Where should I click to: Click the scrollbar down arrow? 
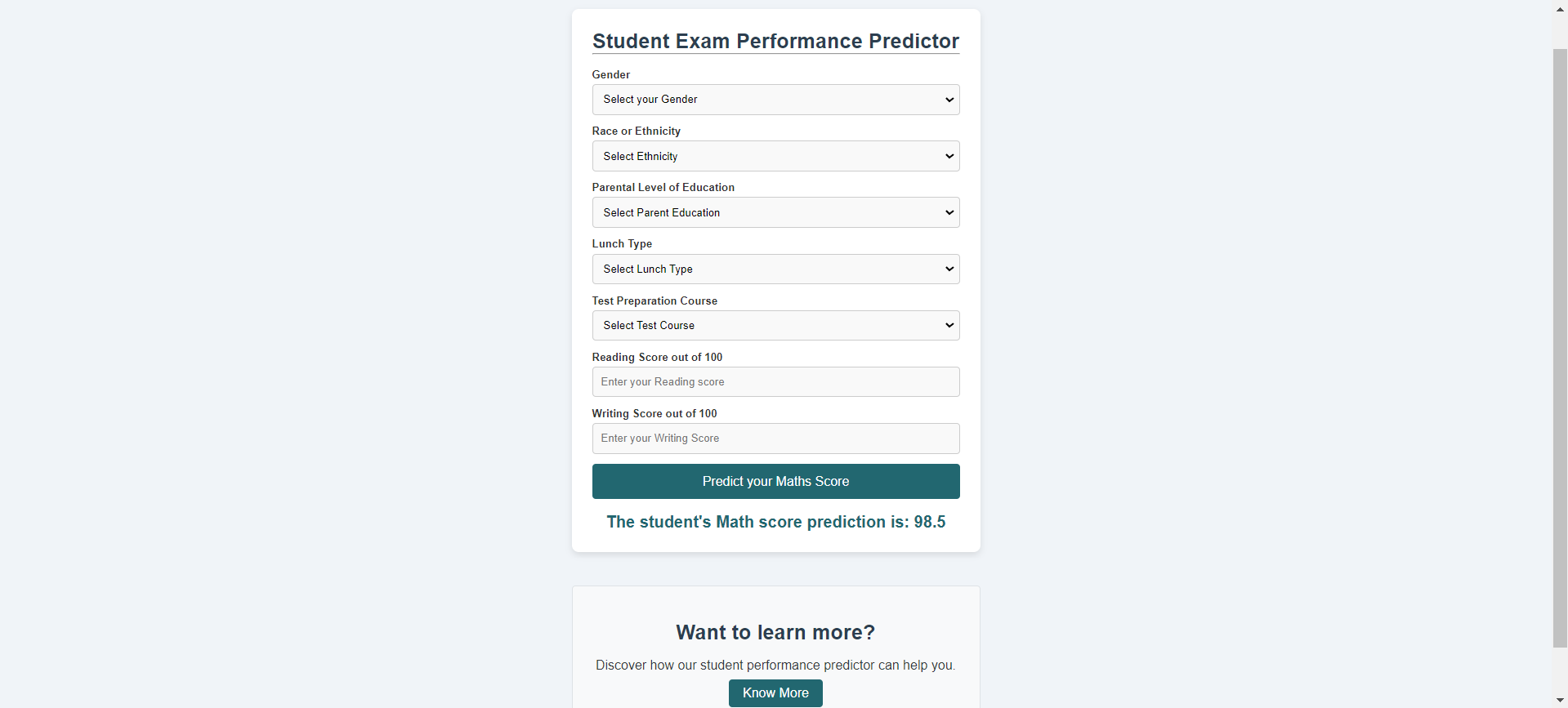coord(1560,701)
